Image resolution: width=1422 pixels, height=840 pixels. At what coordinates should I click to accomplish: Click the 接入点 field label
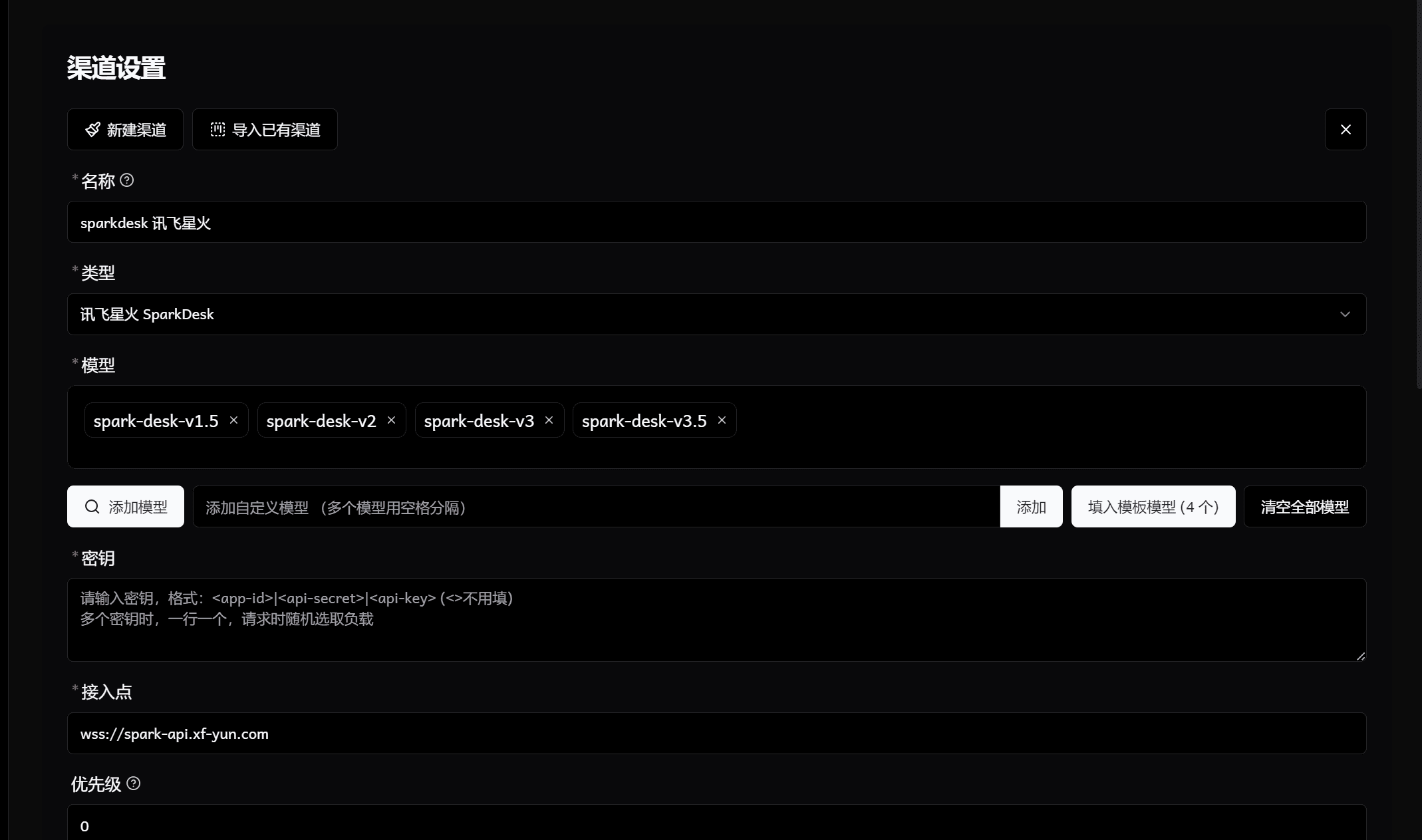tap(106, 692)
